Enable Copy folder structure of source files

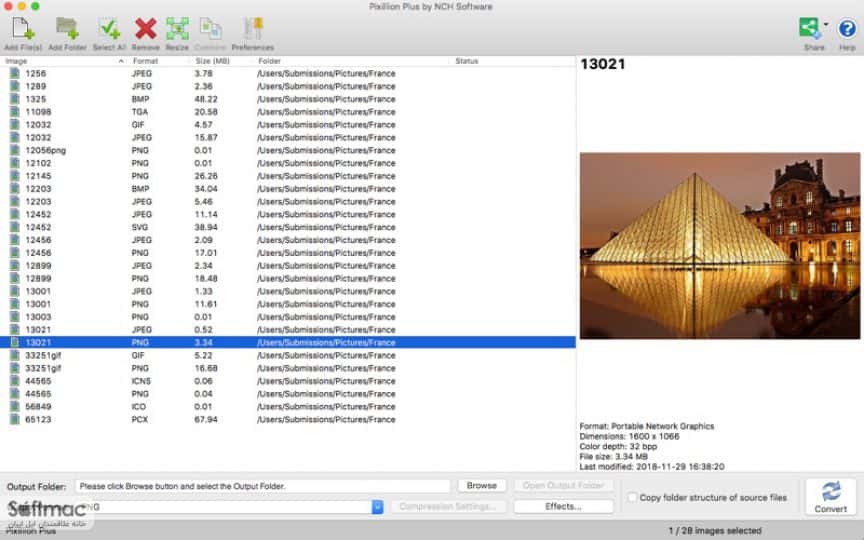coord(633,498)
